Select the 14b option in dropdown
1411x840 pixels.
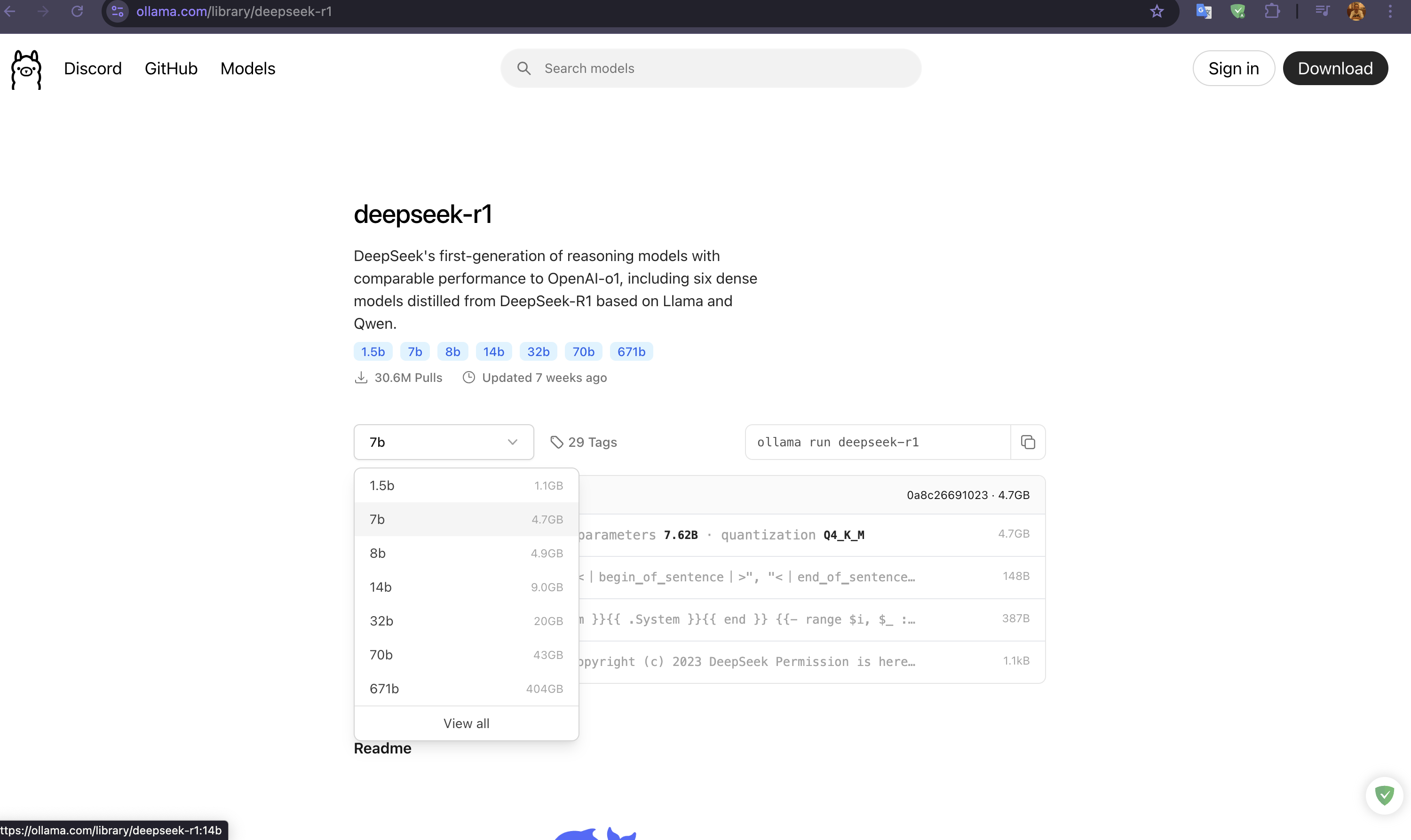[x=466, y=587]
